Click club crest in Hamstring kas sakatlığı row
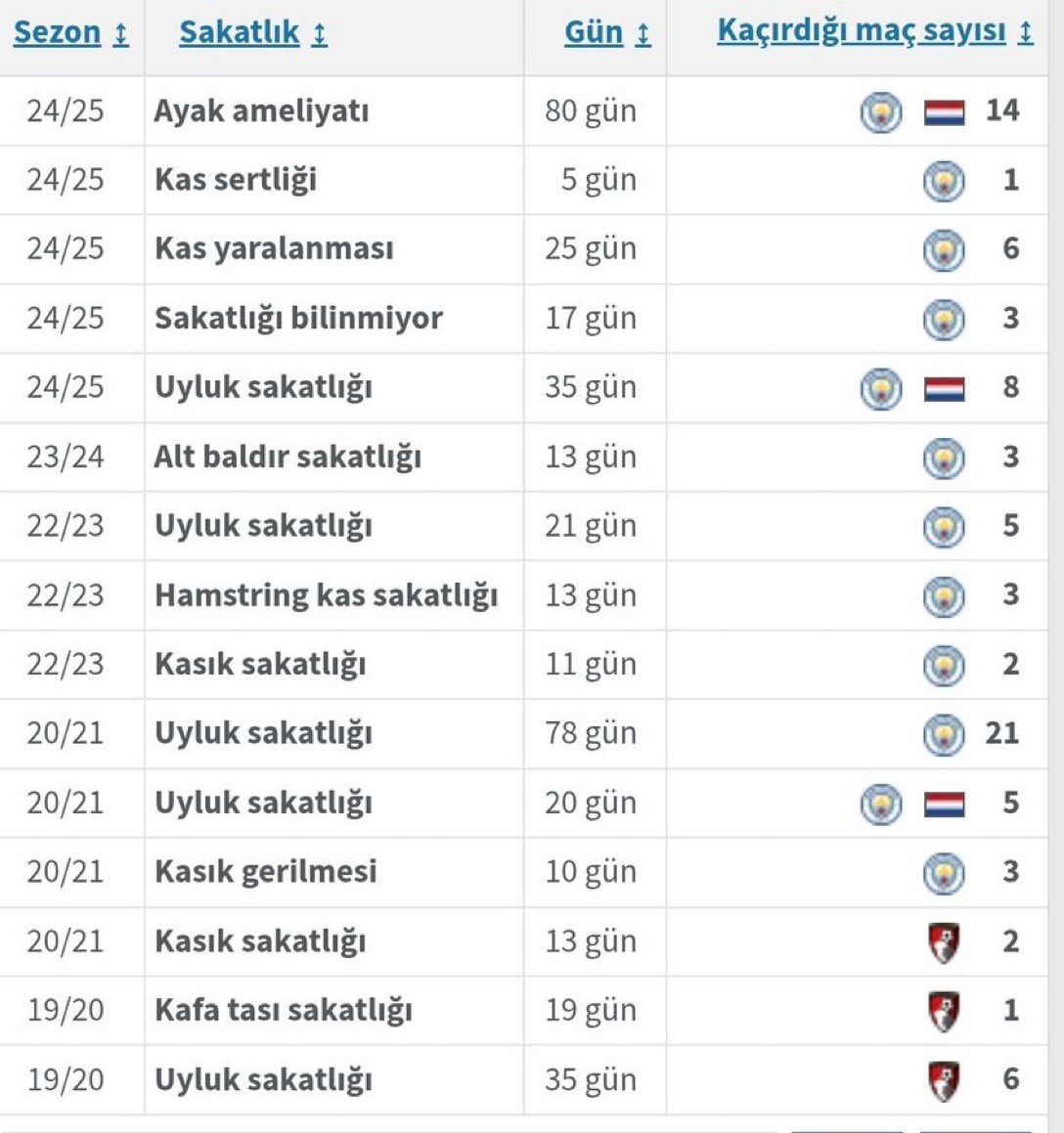 pos(944,597)
